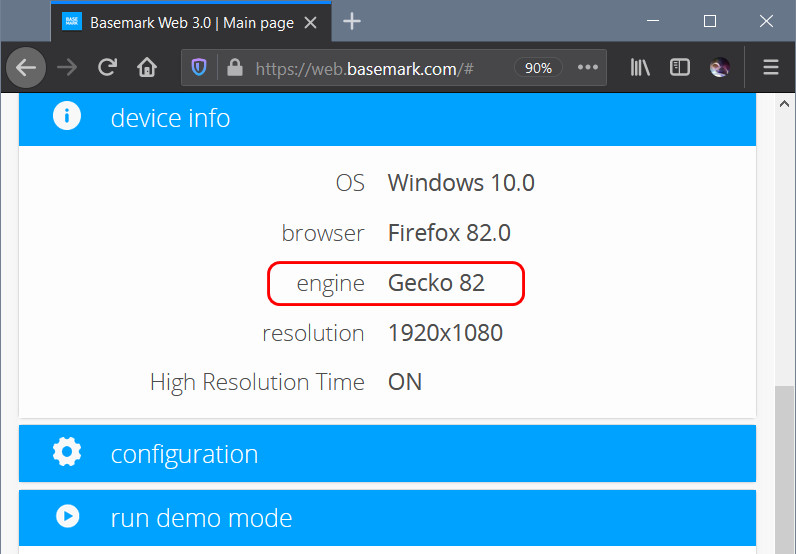Reset the 90% zoom level badge
796x554 pixels.
538,68
